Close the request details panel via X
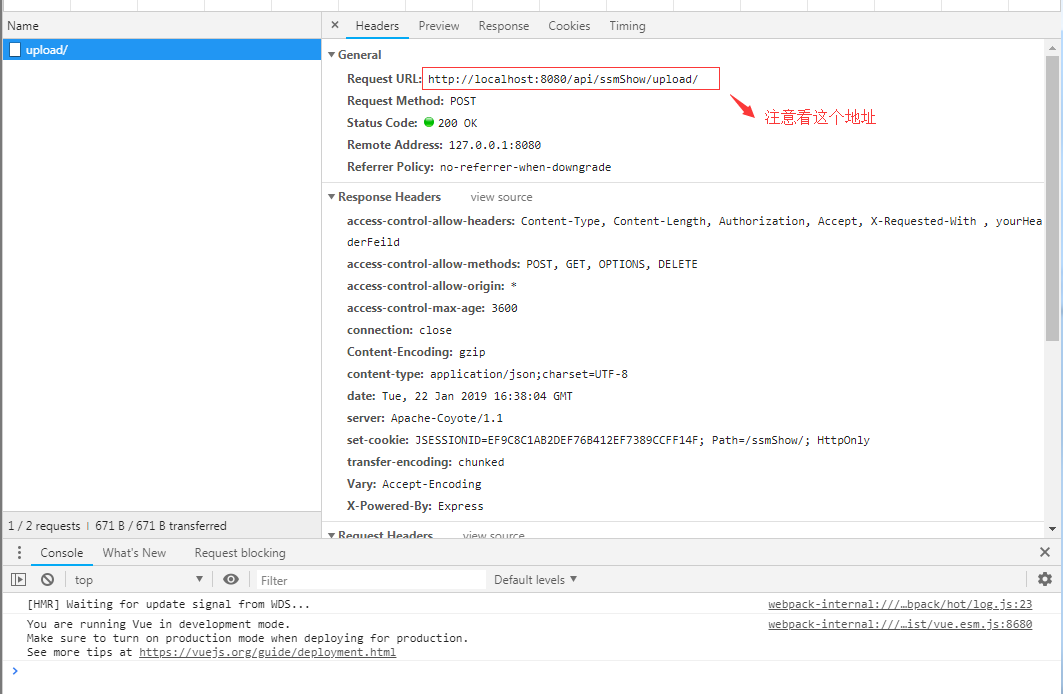Viewport: 1063px width, 694px height. click(334, 24)
